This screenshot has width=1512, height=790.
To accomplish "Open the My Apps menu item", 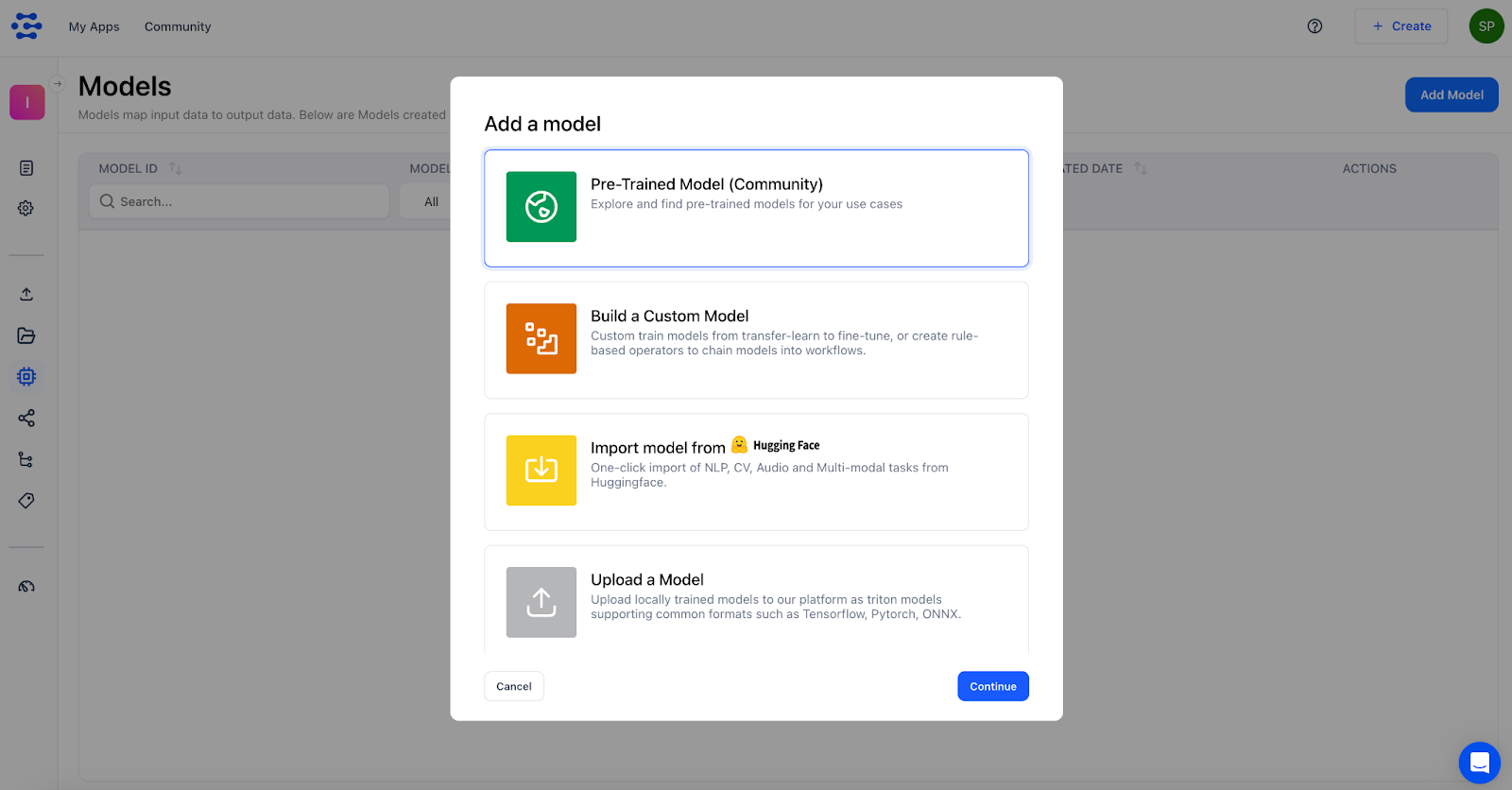I will point(94,26).
